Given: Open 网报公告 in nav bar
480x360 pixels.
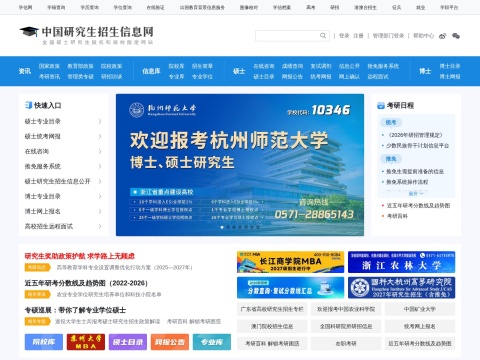Looking at the screenshot, I should 292,77.
